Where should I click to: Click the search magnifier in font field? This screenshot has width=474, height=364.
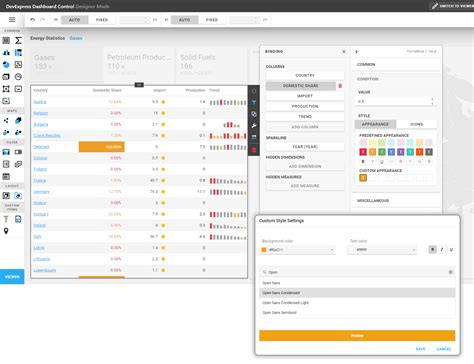[264, 272]
